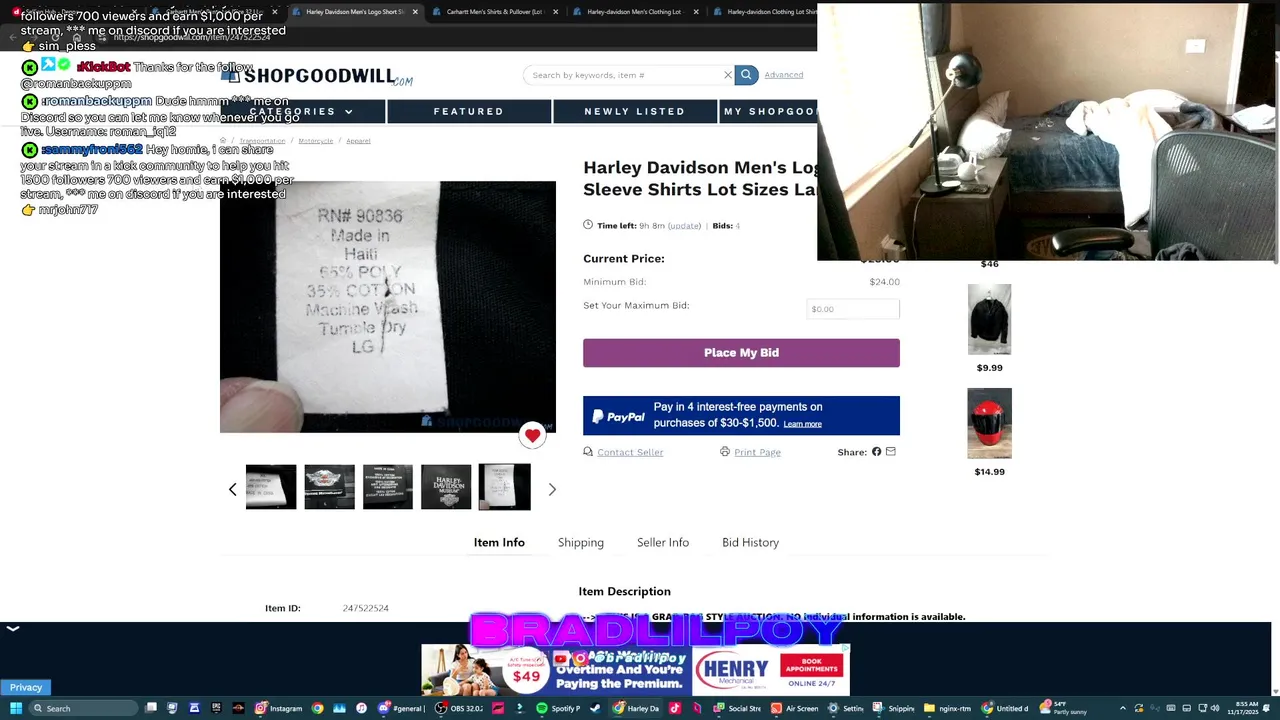The width and height of the screenshot is (1280, 720).
Task: Click the home breadcrumb icon
Action: 223,141
